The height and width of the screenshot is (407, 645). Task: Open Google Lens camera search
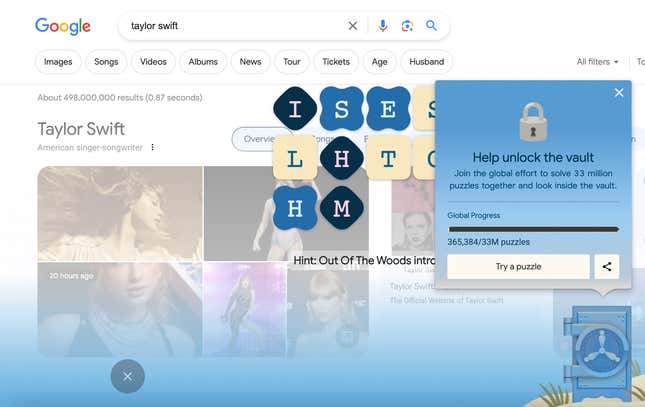click(407, 26)
